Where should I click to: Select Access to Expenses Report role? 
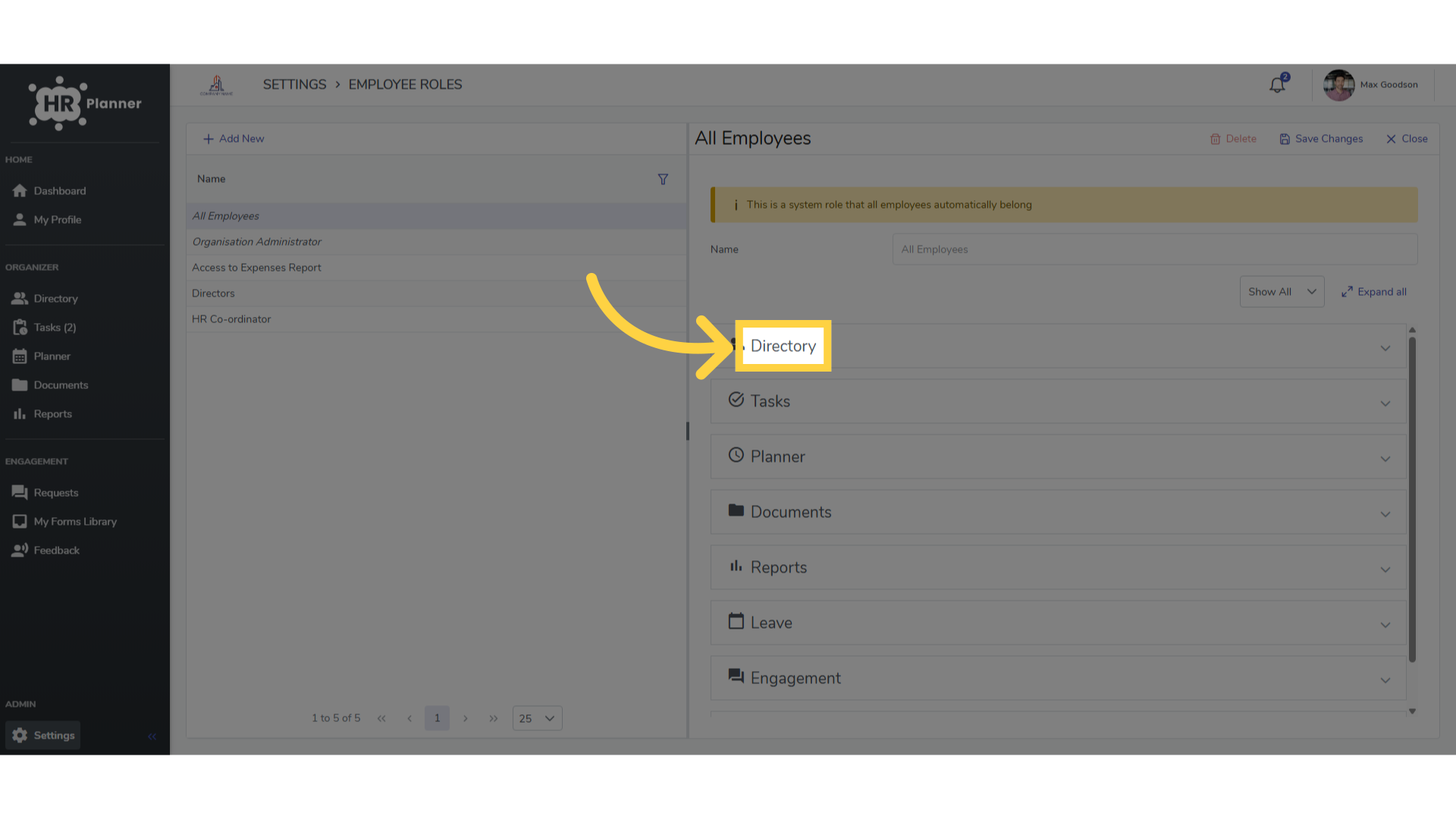click(x=436, y=268)
